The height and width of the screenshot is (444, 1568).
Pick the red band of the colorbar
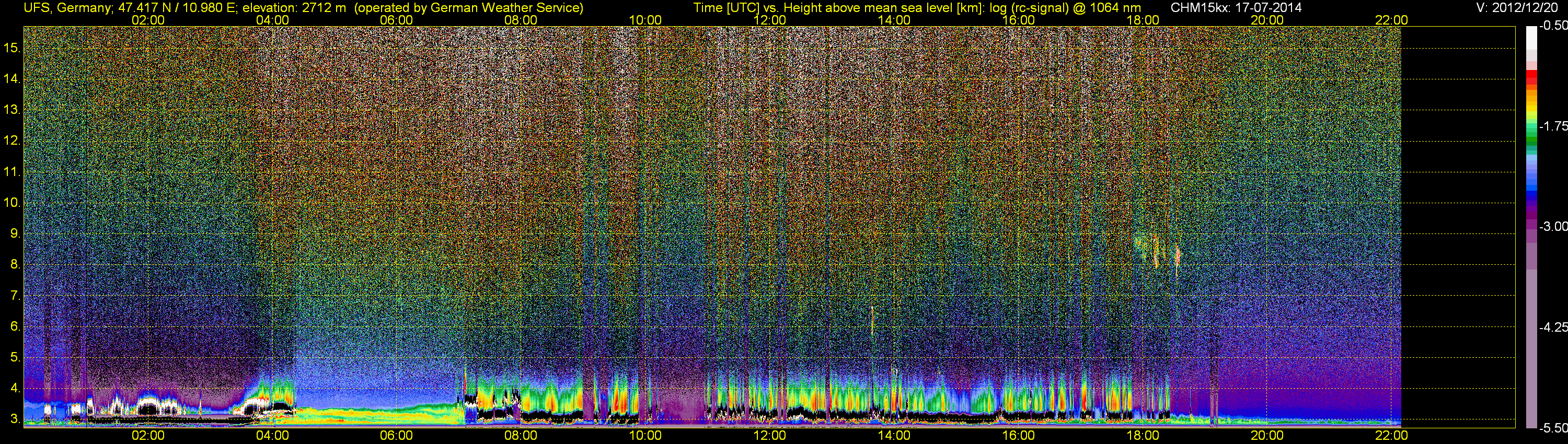tap(1531, 78)
